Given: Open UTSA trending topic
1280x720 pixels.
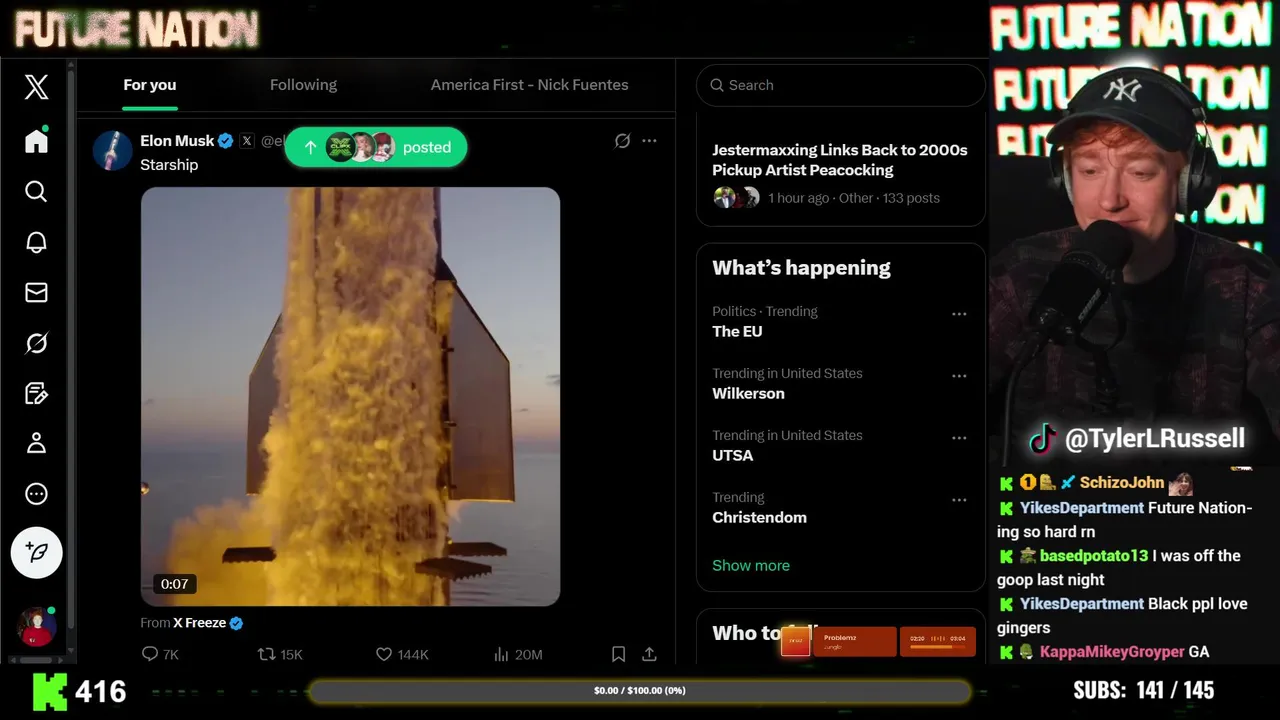Looking at the screenshot, I should coord(733,455).
